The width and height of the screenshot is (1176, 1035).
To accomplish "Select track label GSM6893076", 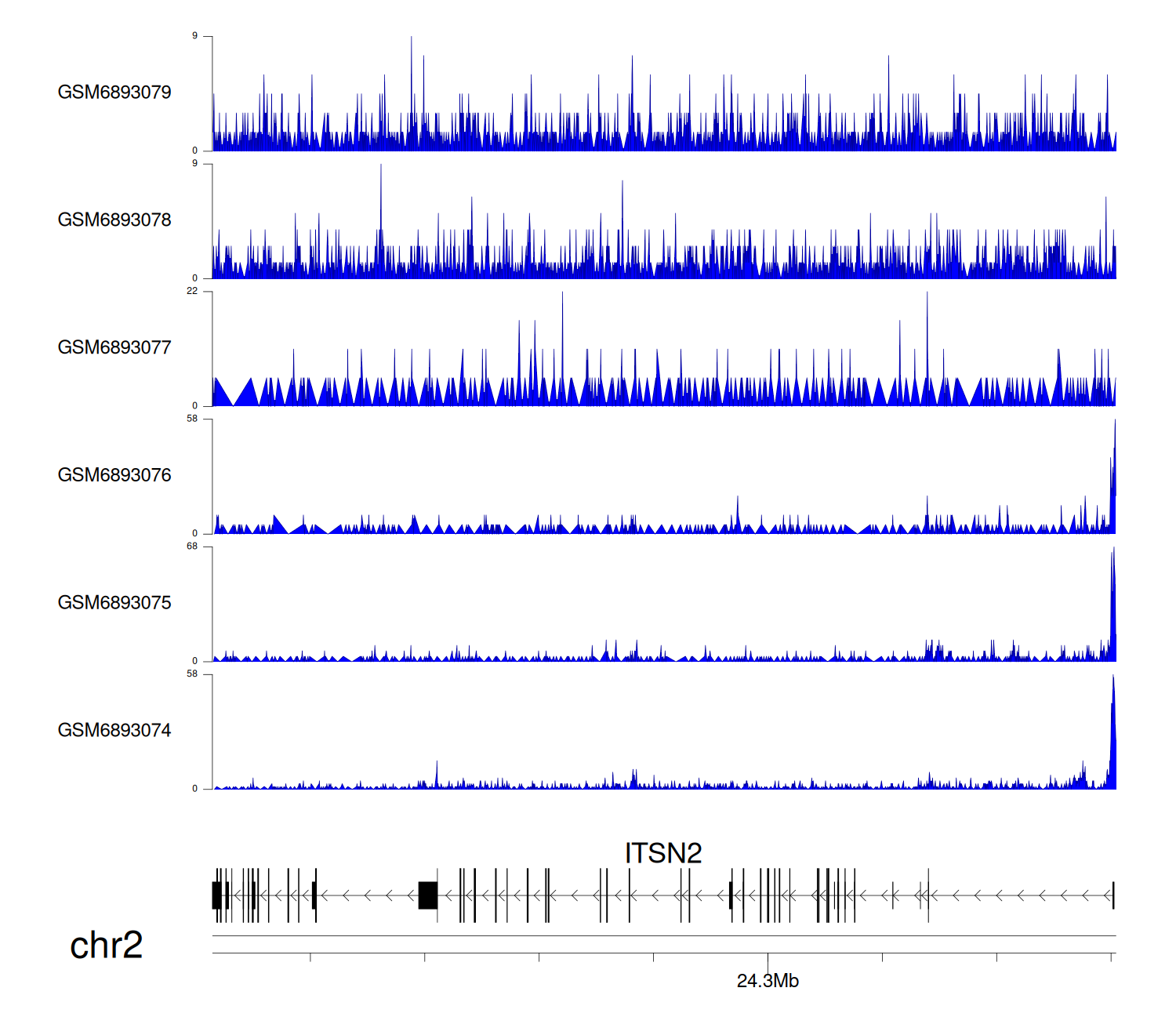I will pyautogui.click(x=114, y=475).
